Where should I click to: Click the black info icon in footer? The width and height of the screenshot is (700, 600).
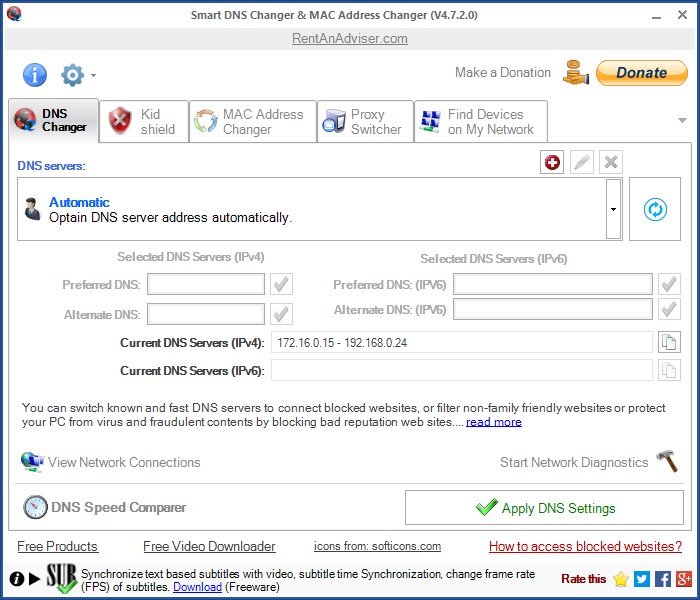17,579
